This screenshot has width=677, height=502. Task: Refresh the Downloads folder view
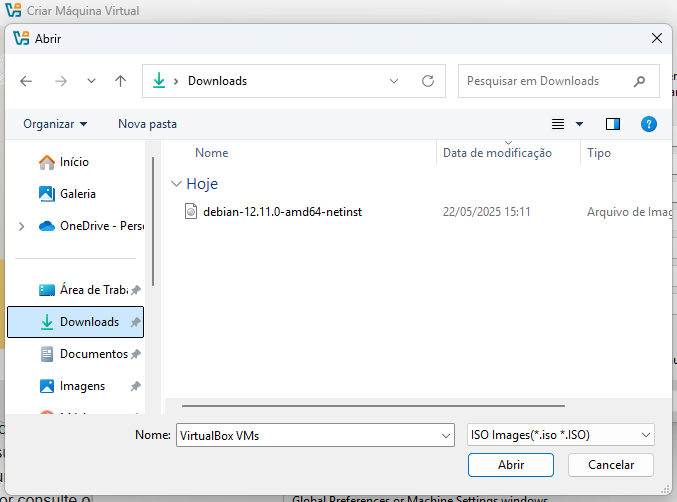428,81
